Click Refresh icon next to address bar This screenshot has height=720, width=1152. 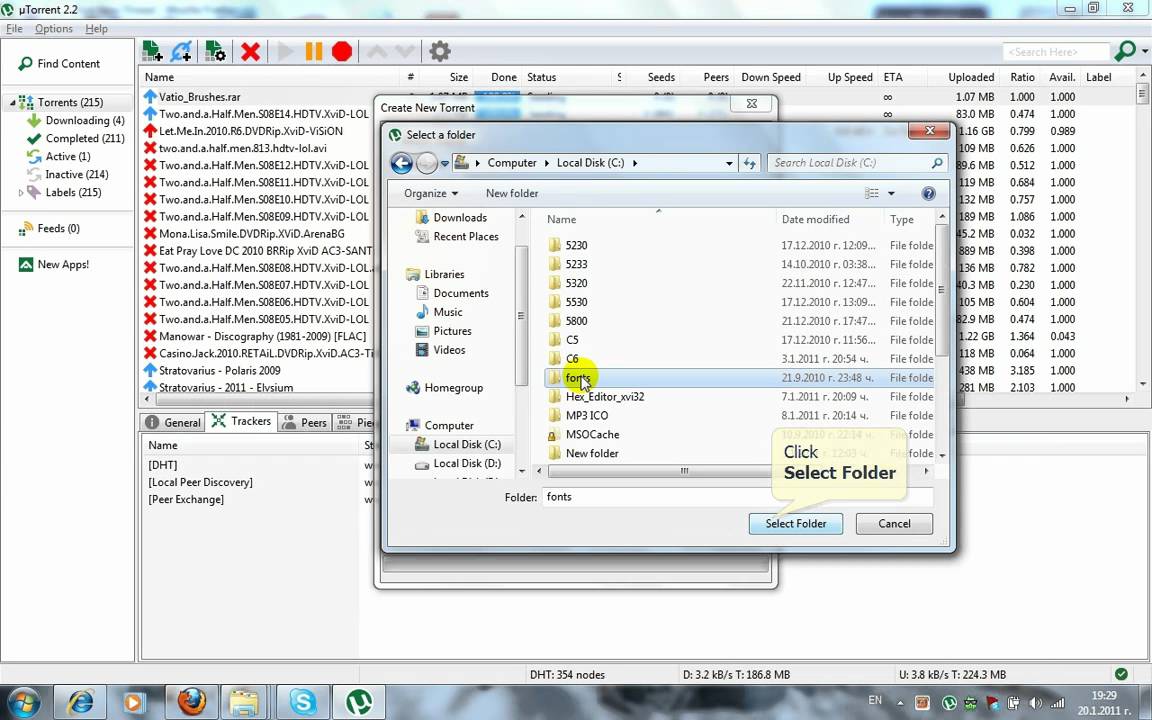pyautogui.click(x=749, y=163)
